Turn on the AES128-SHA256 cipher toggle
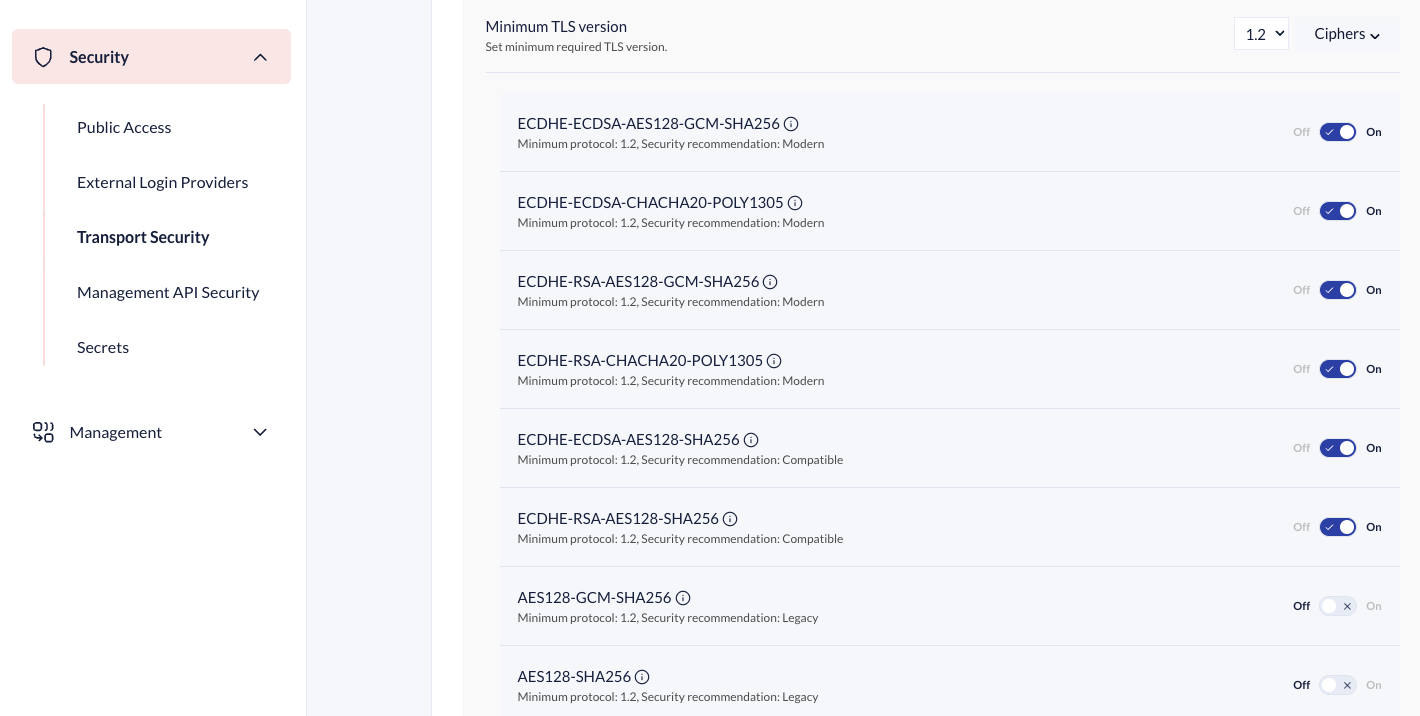The image size is (1420, 716). point(1337,685)
